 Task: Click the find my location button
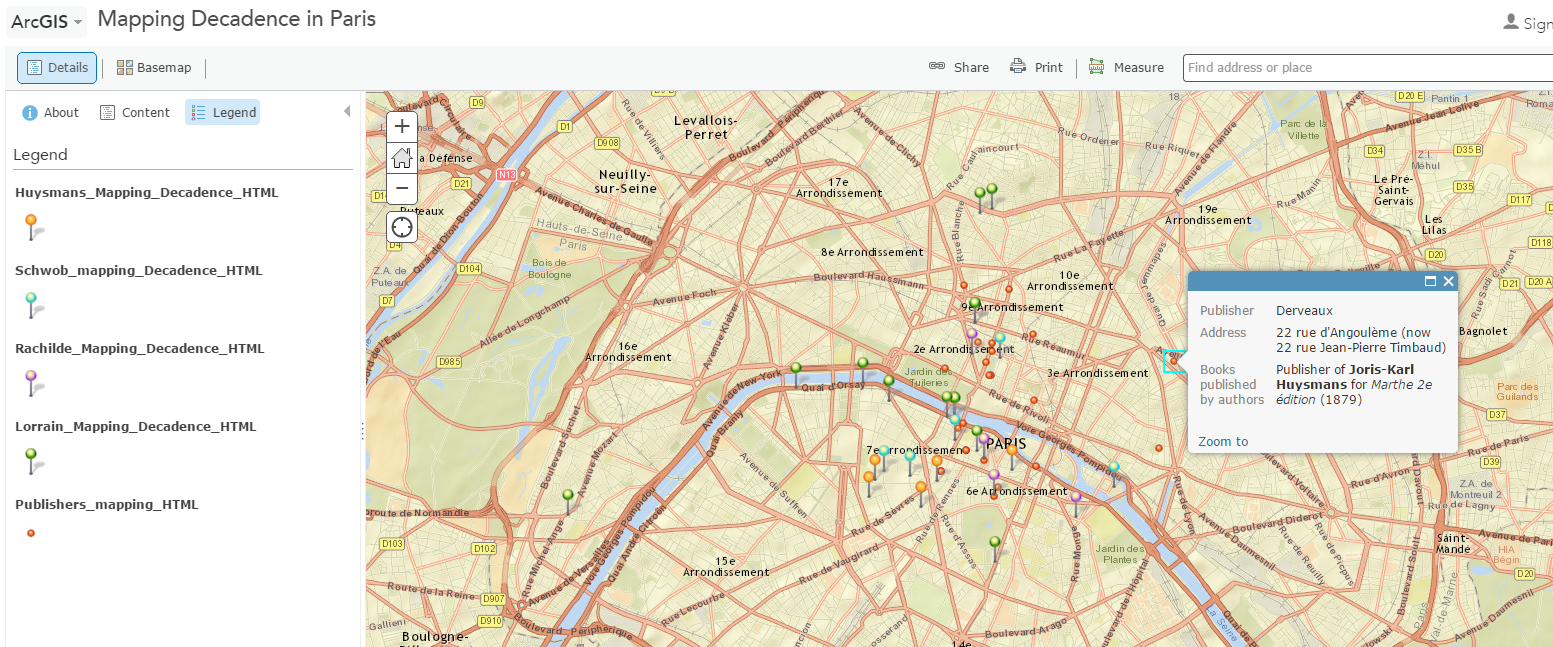click(x=402, y=227)
